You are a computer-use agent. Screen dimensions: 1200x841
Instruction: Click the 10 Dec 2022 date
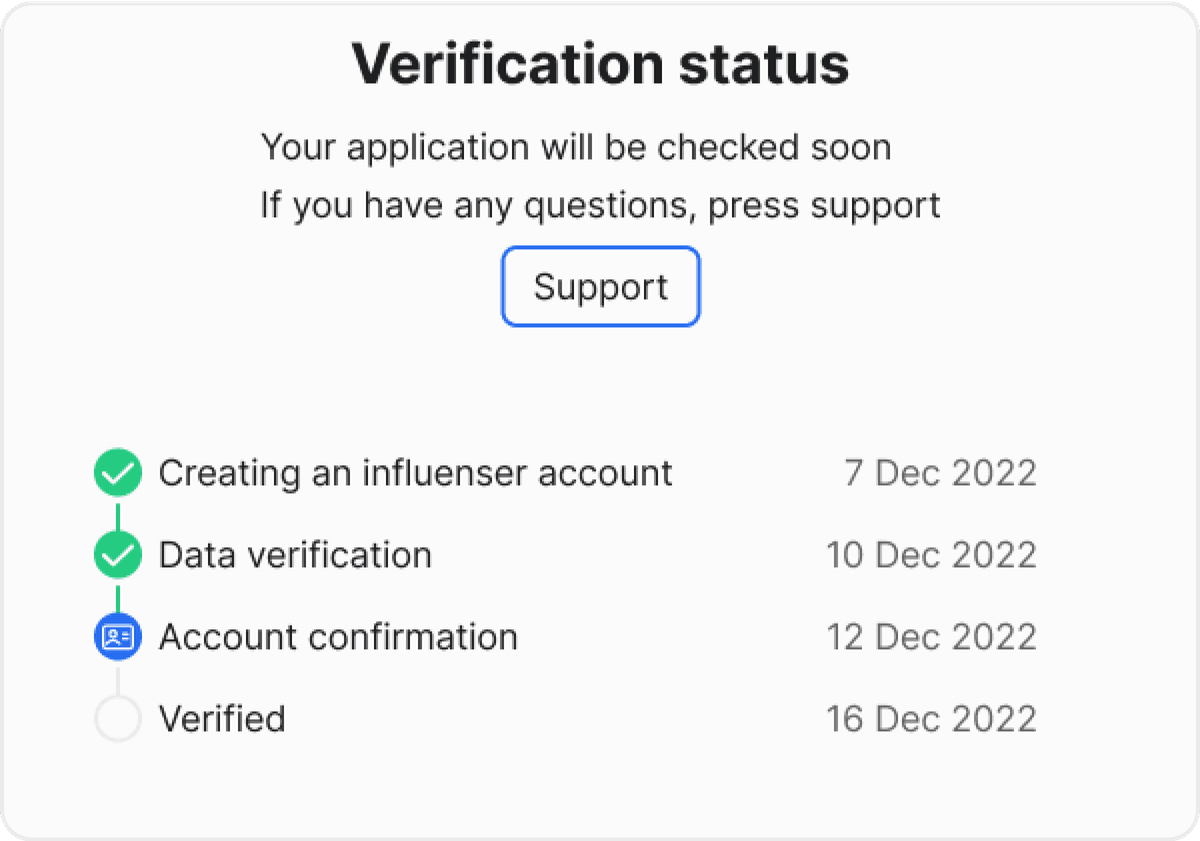click(931, 555)
